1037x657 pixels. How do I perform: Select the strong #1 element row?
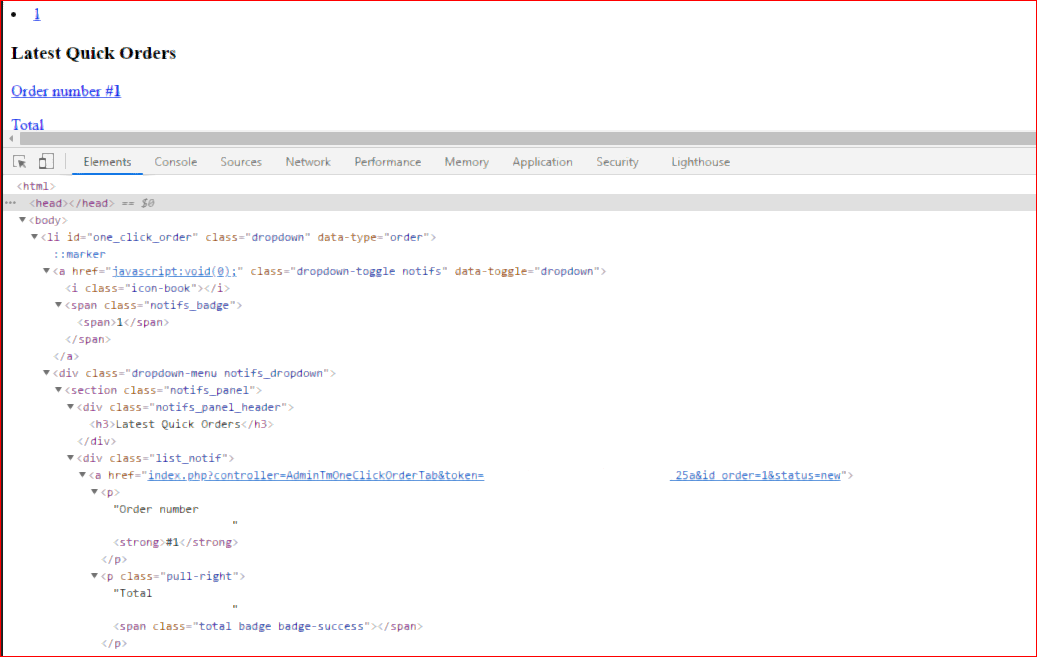pos(176,543)
